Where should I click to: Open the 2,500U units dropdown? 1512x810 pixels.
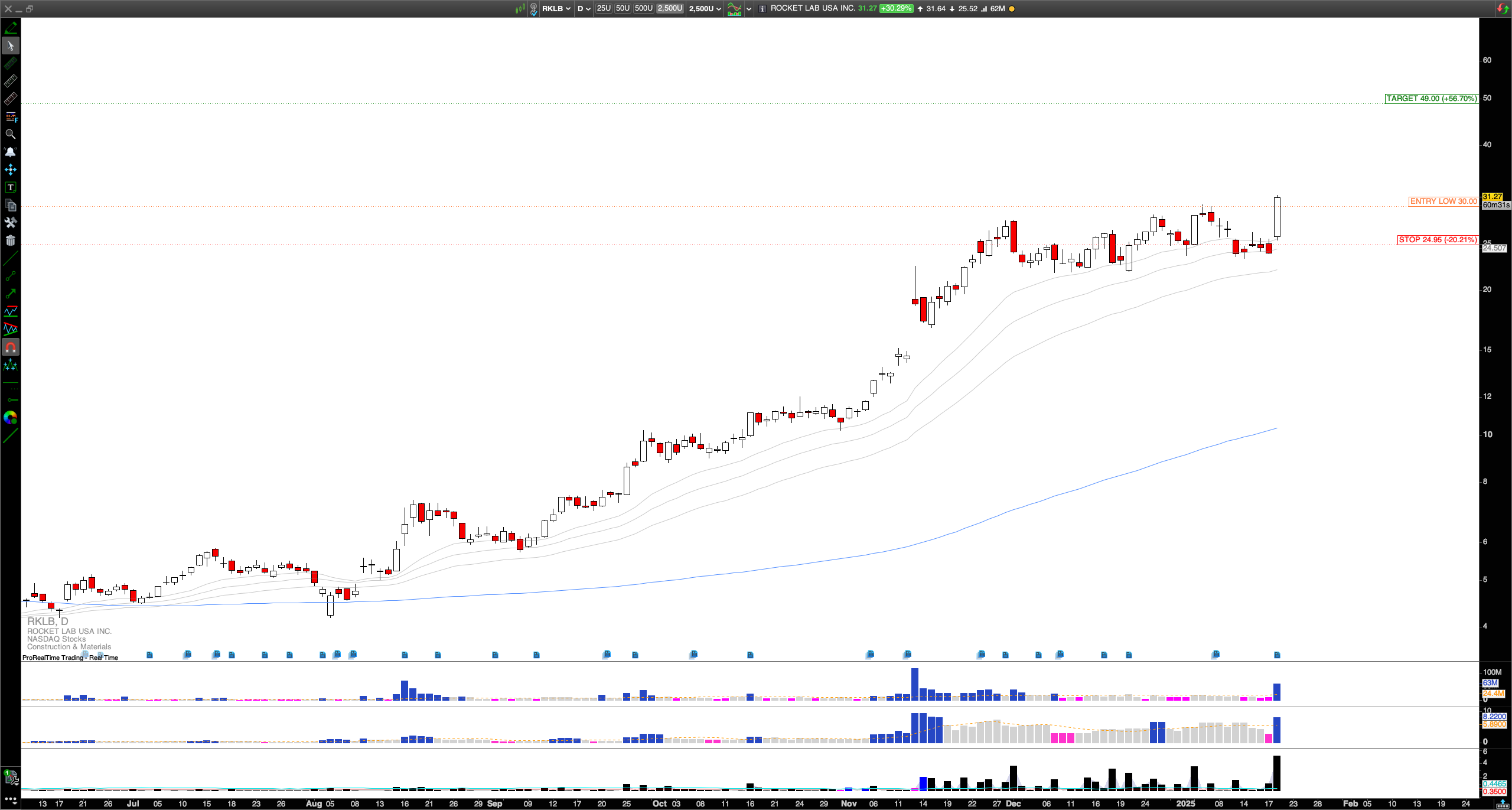point(705,8)
